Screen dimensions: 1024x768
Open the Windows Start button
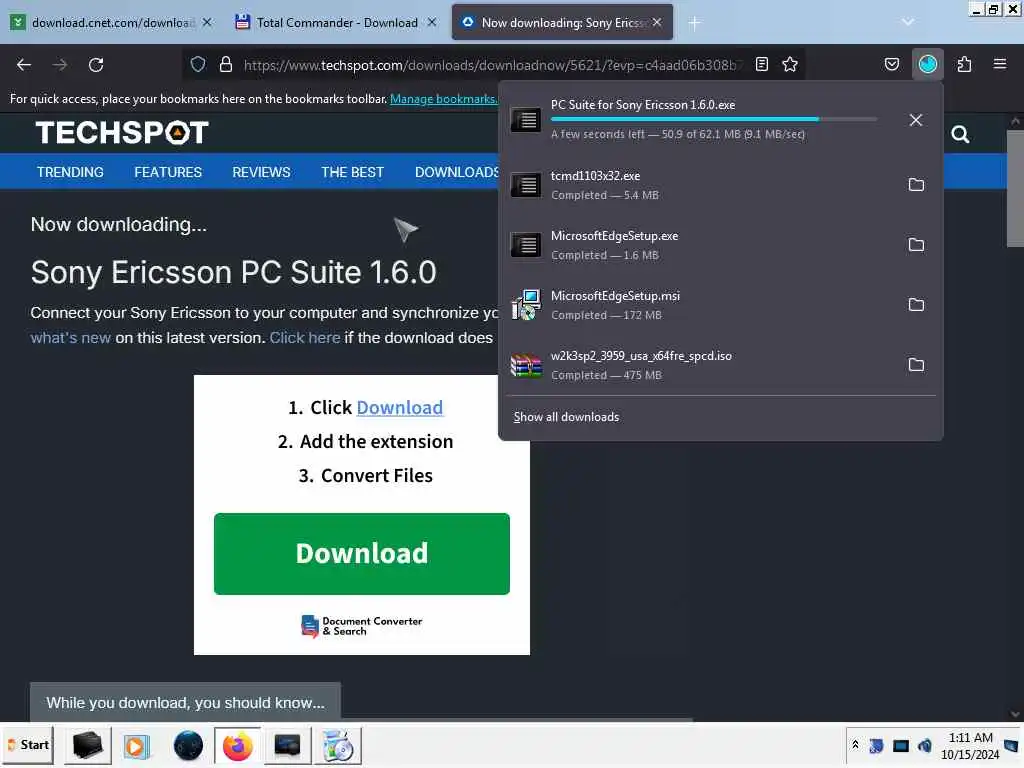[x=28, y=744]
